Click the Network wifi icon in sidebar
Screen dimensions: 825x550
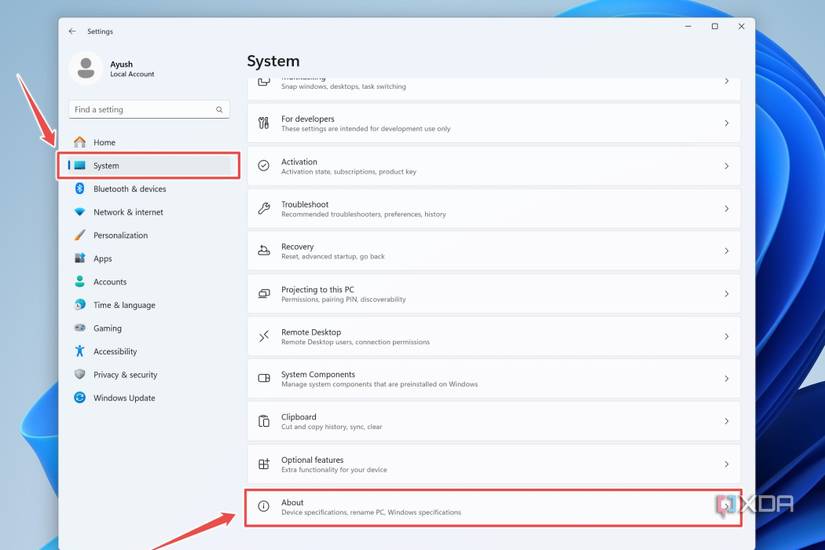(80, 212)
